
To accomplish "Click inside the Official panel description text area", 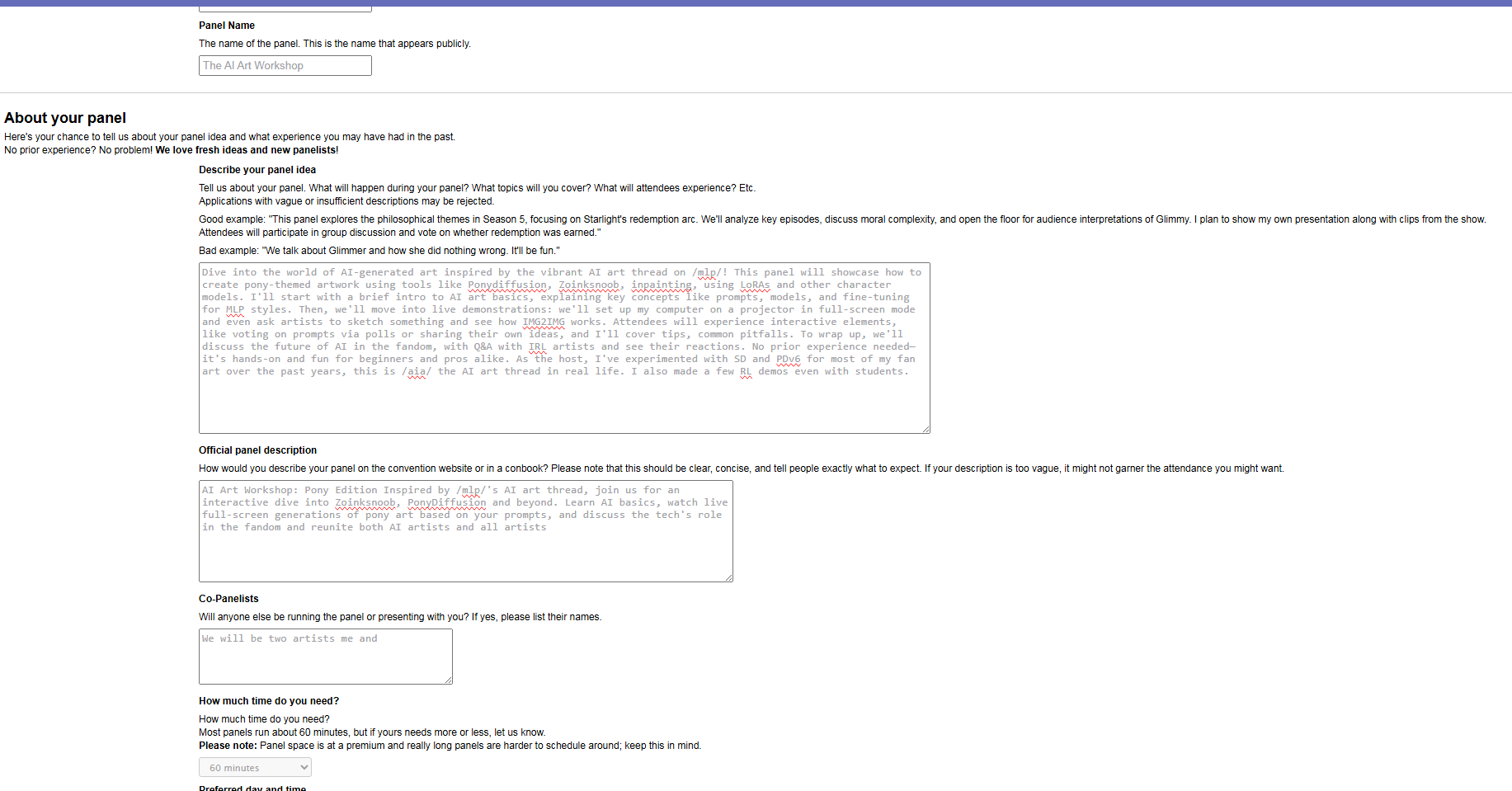I will tap(466, 531).
